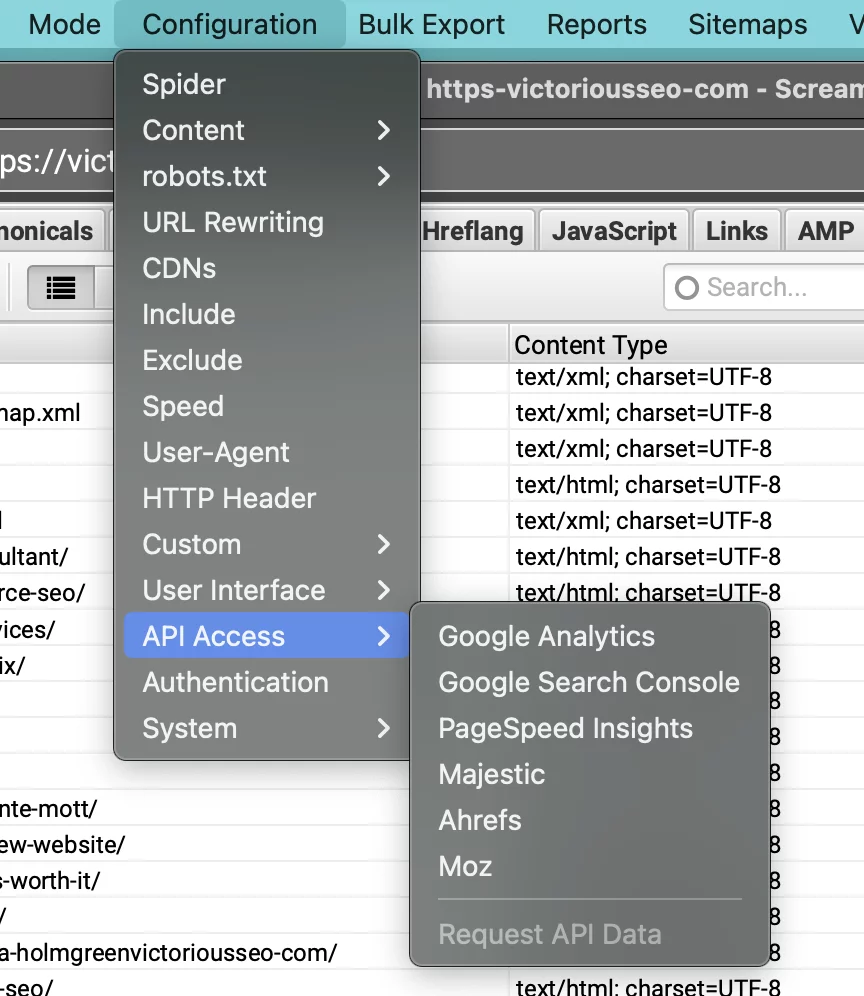This screenshot has width=864, height=996.
Task: Open Authentication settings
Action: point(267,682)
